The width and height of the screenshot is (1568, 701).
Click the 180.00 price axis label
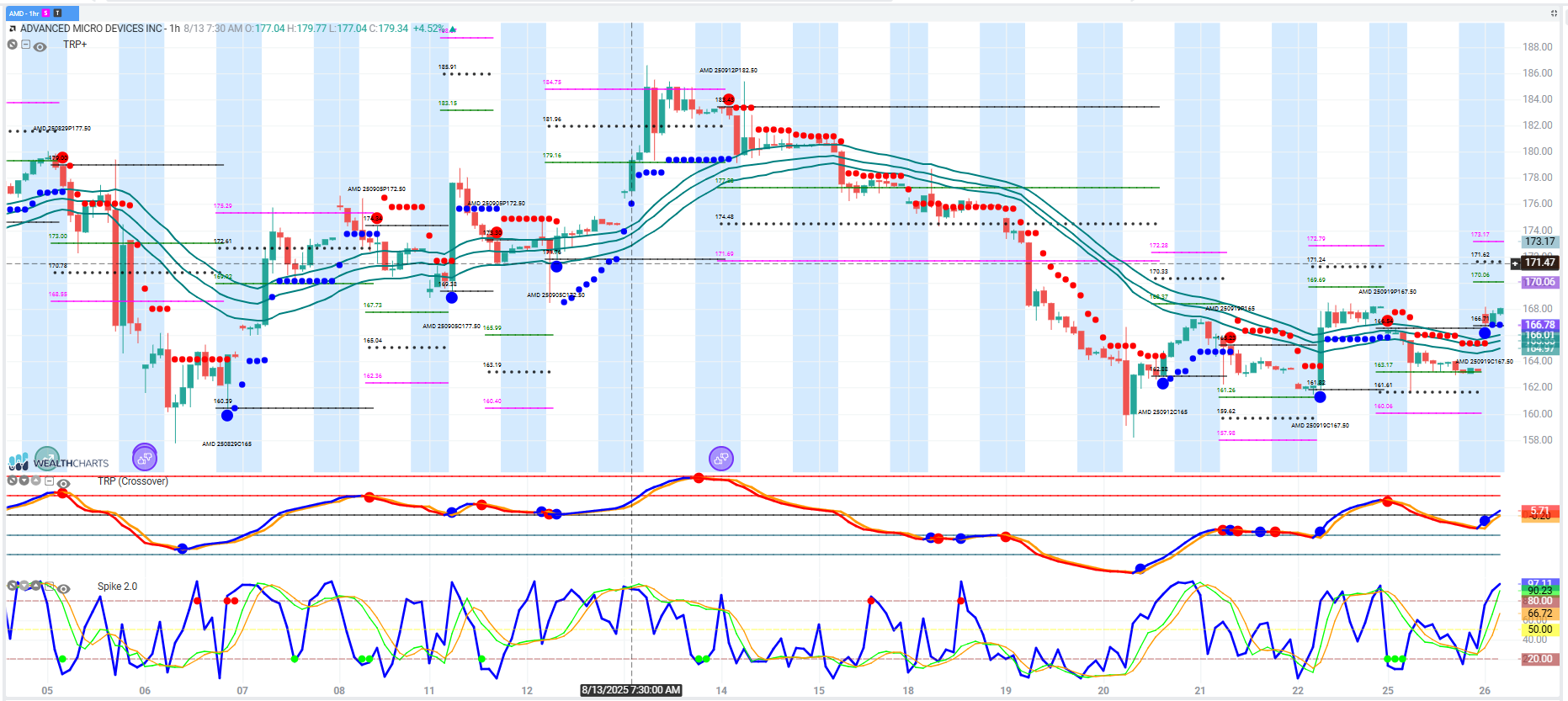[1537, 151]
